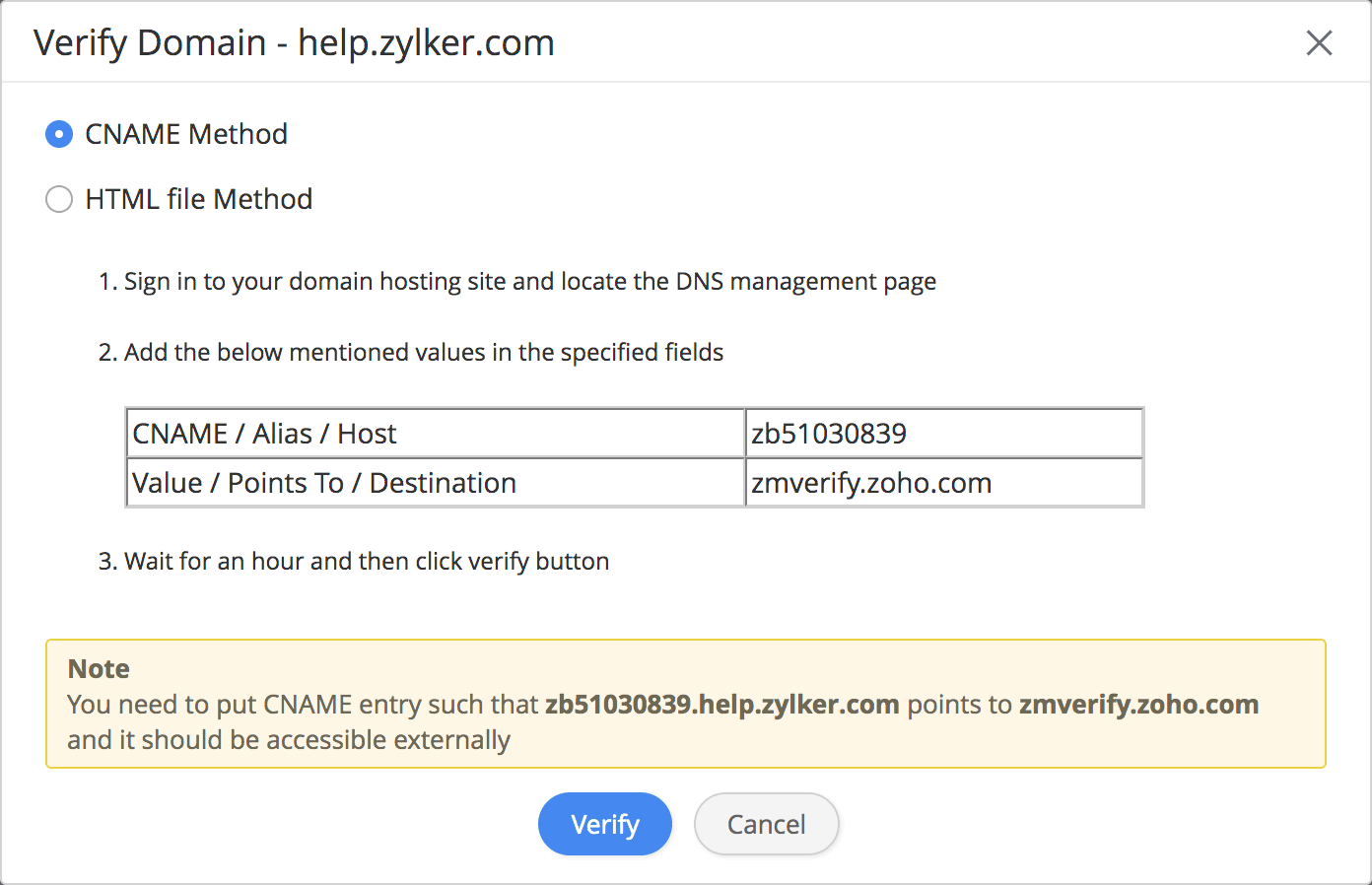Click the bold Note heading
Image resolution: width=1372 pixels, height=885 pixels.
[x=99, y=669]
